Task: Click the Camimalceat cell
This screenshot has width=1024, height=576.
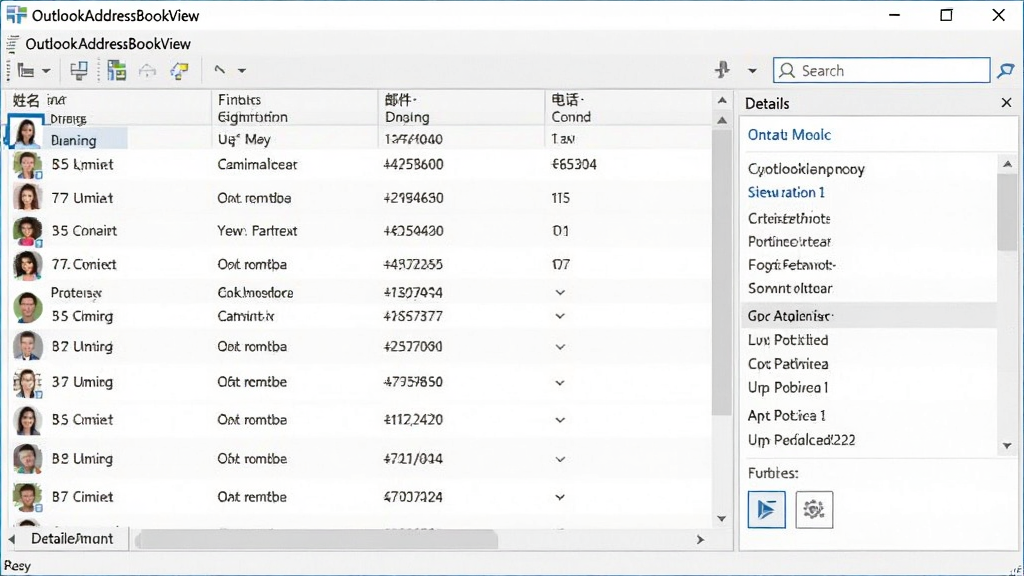Action: 257,165
